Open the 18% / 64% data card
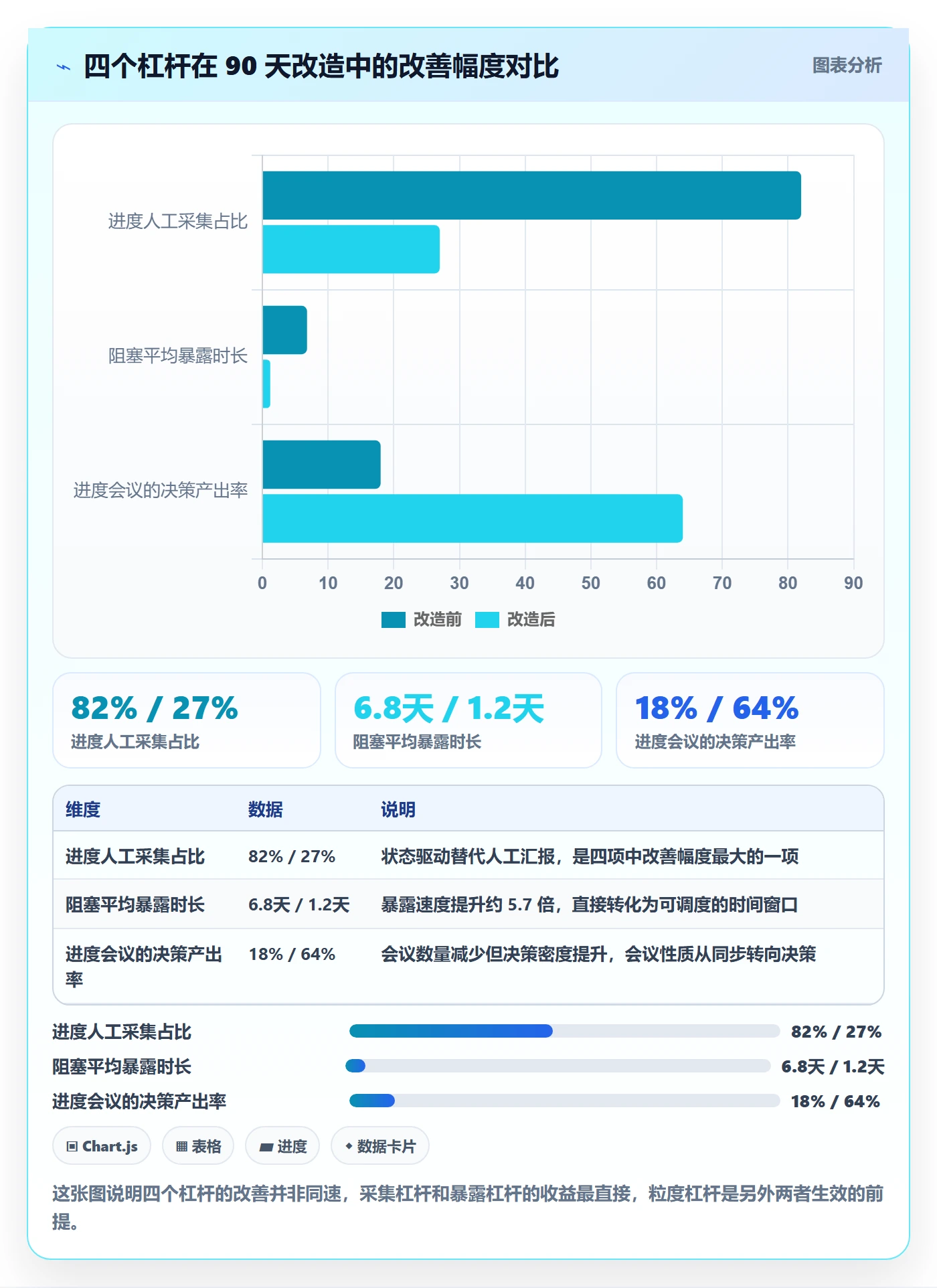 coord(750,720)
